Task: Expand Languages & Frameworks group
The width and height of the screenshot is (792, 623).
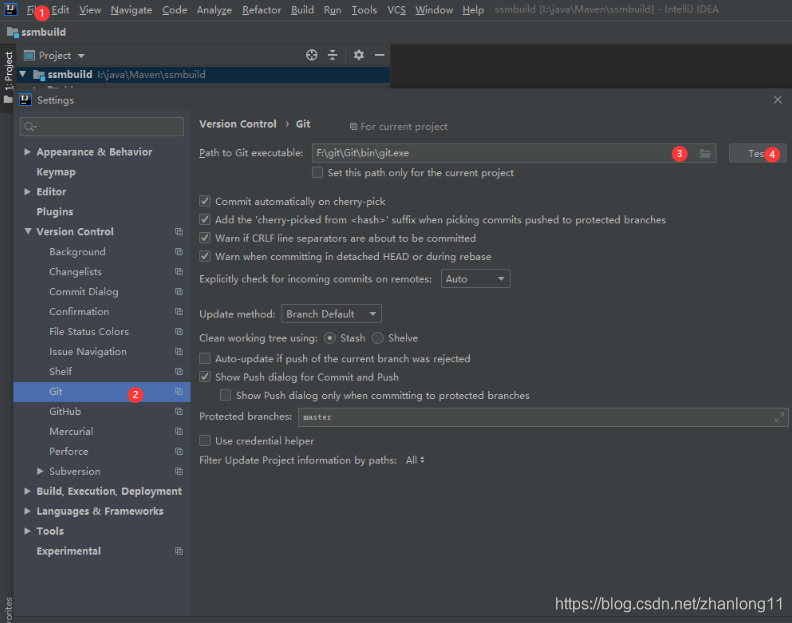Action: [27, 511]
